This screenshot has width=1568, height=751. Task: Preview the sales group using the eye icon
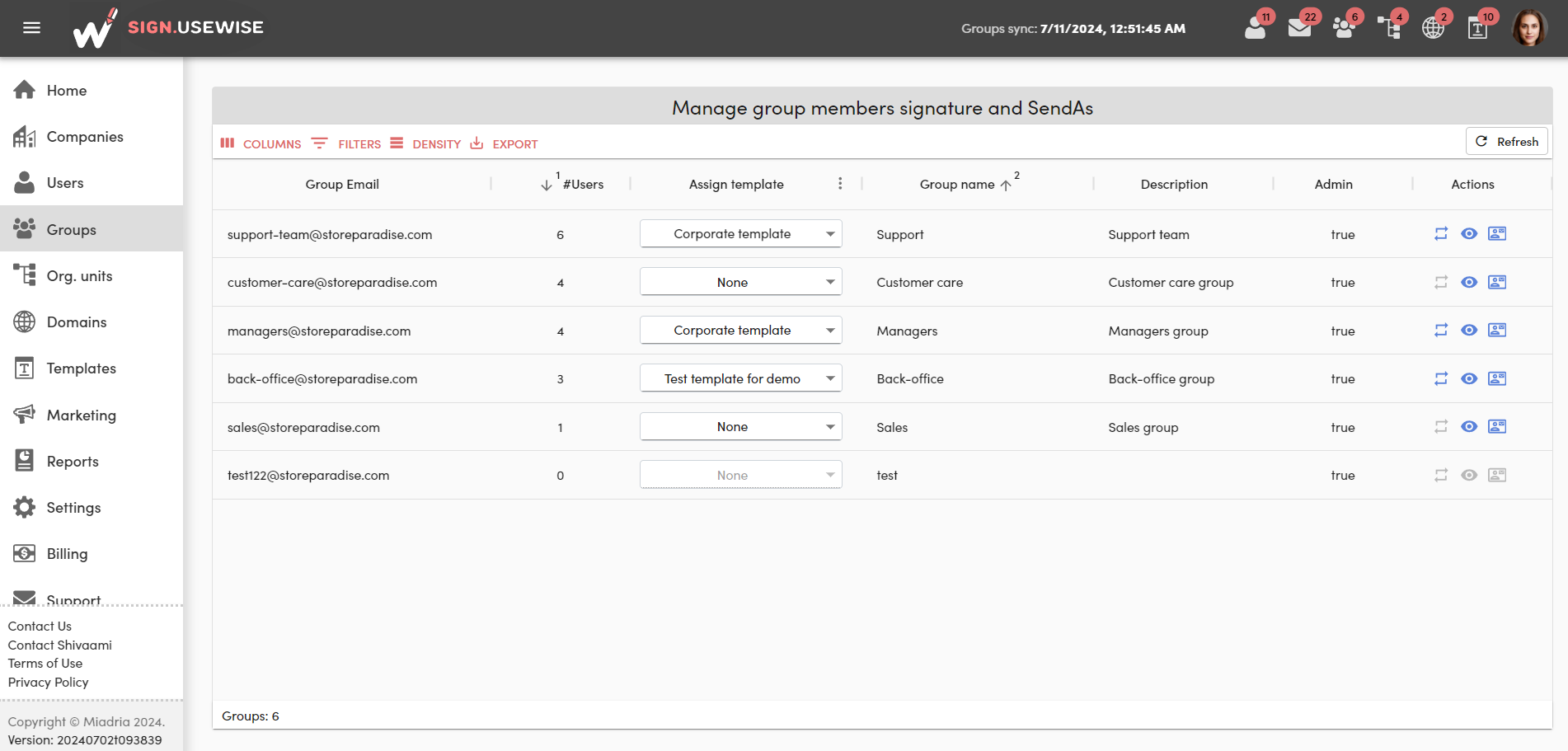click(1469, 426)
